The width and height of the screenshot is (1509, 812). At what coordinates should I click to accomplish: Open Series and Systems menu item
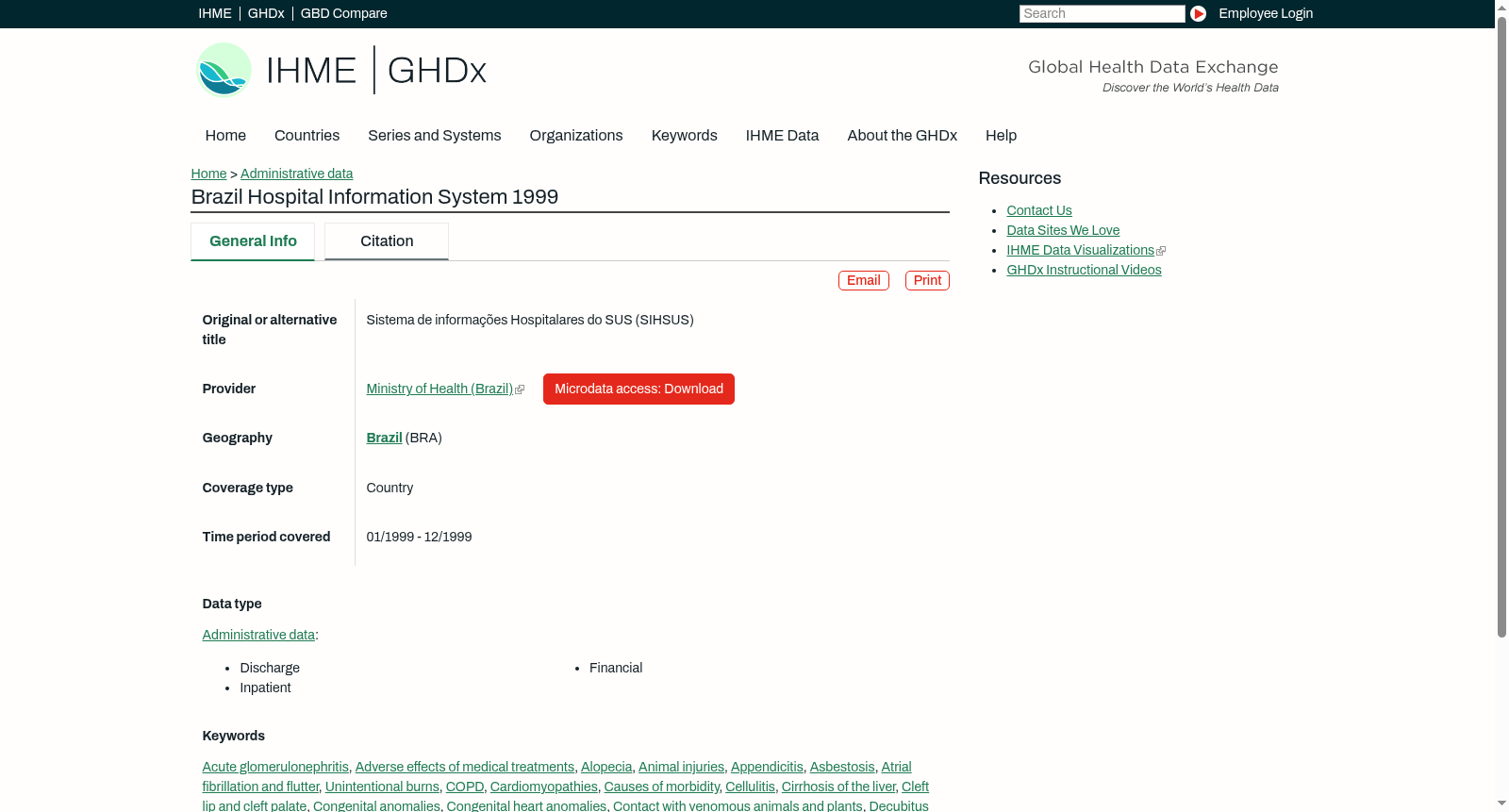point(435,135)
